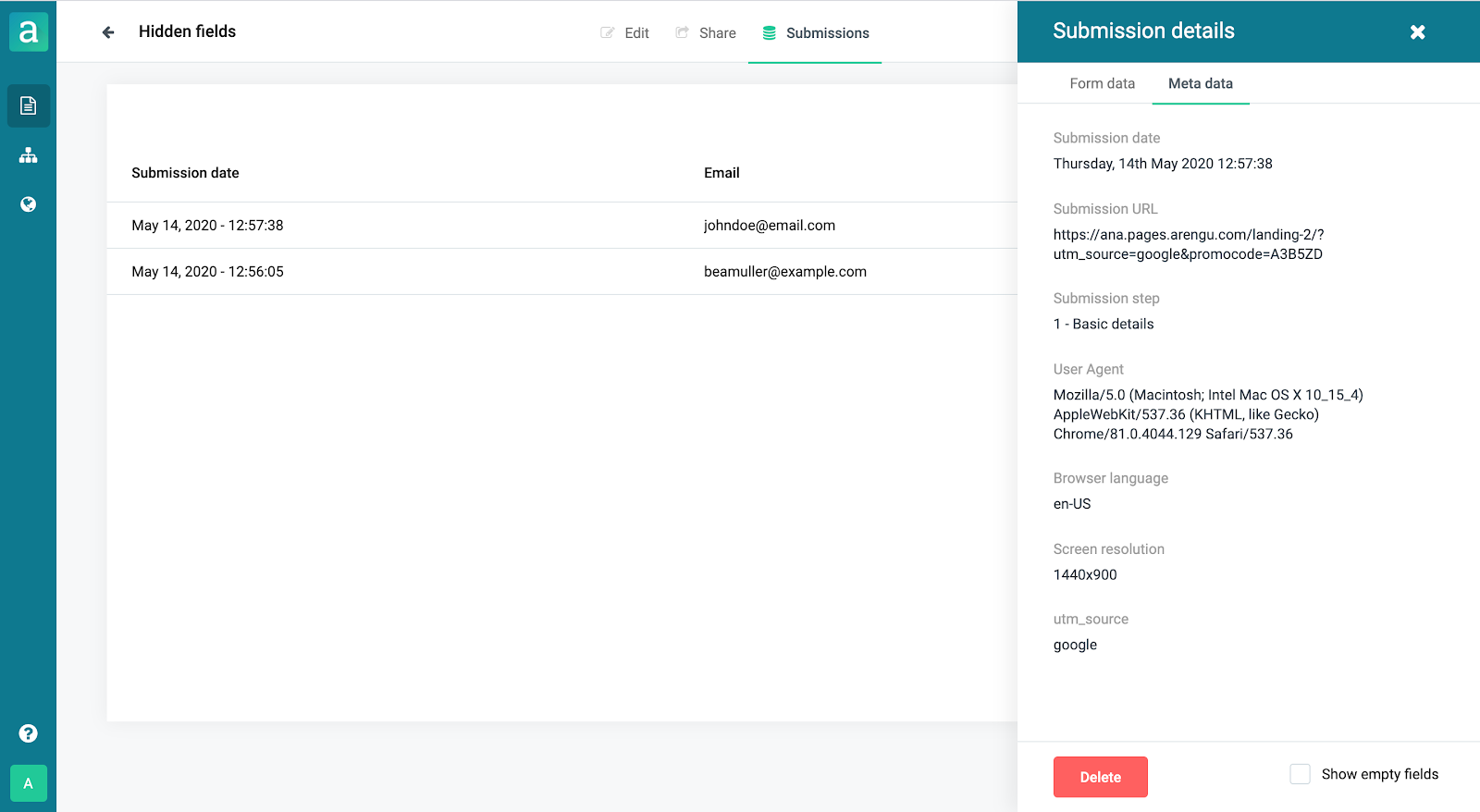Click the Arengu logo icon
This screenshot has height=812, width=1480.
[28, 32]
